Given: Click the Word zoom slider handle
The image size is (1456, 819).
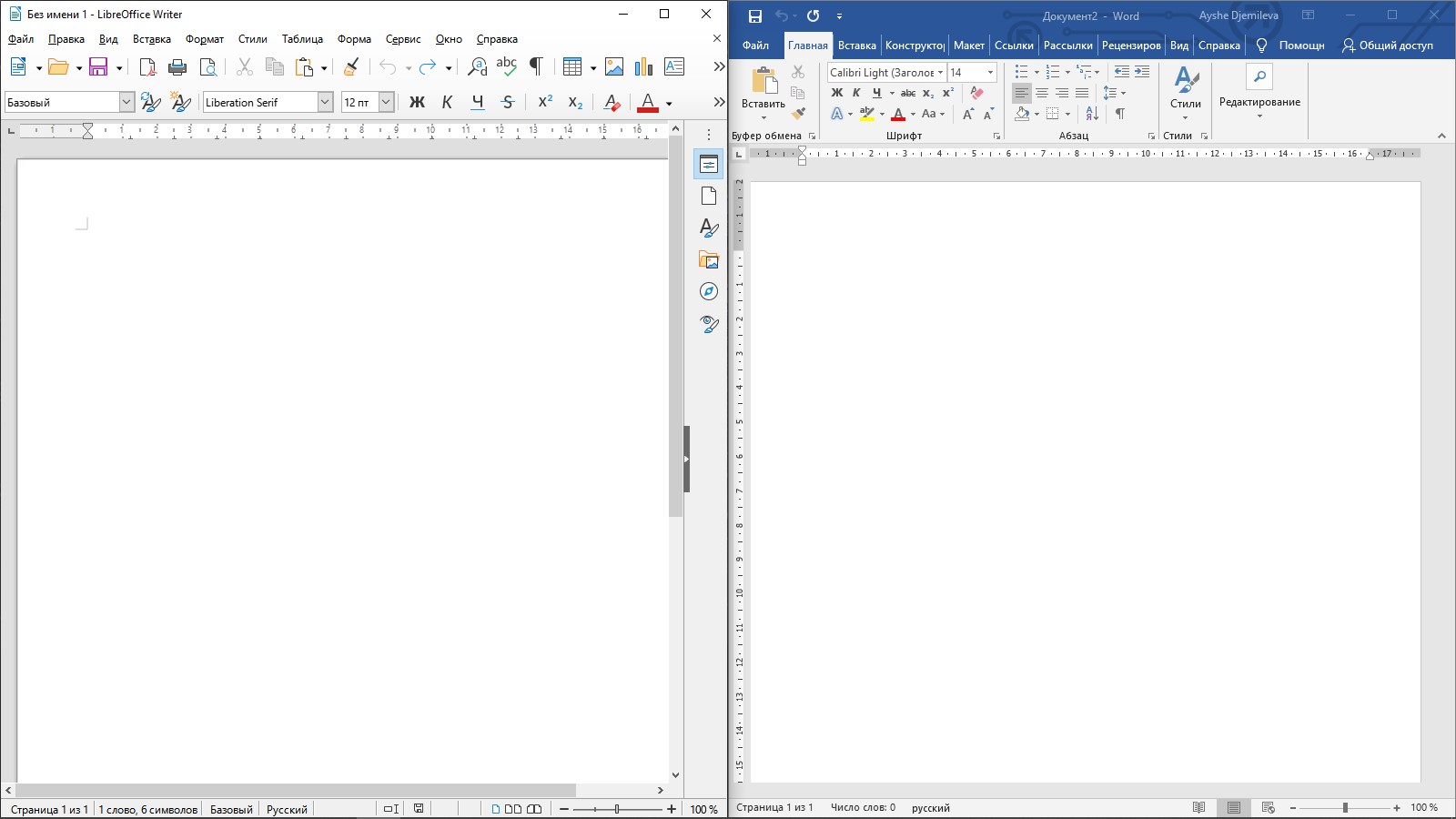Looking at the screenshot, I should 1345,808.
